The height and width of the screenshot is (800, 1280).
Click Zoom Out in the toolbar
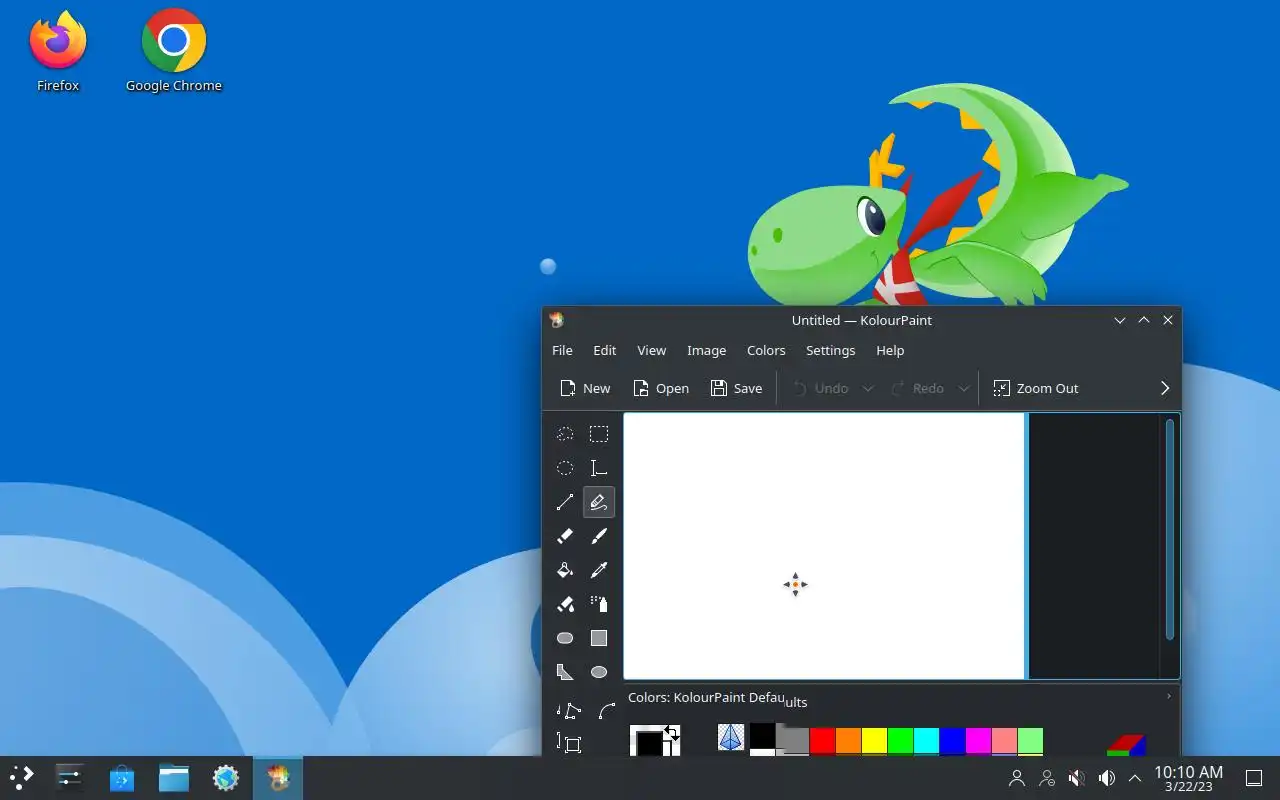pos(1036,388)
